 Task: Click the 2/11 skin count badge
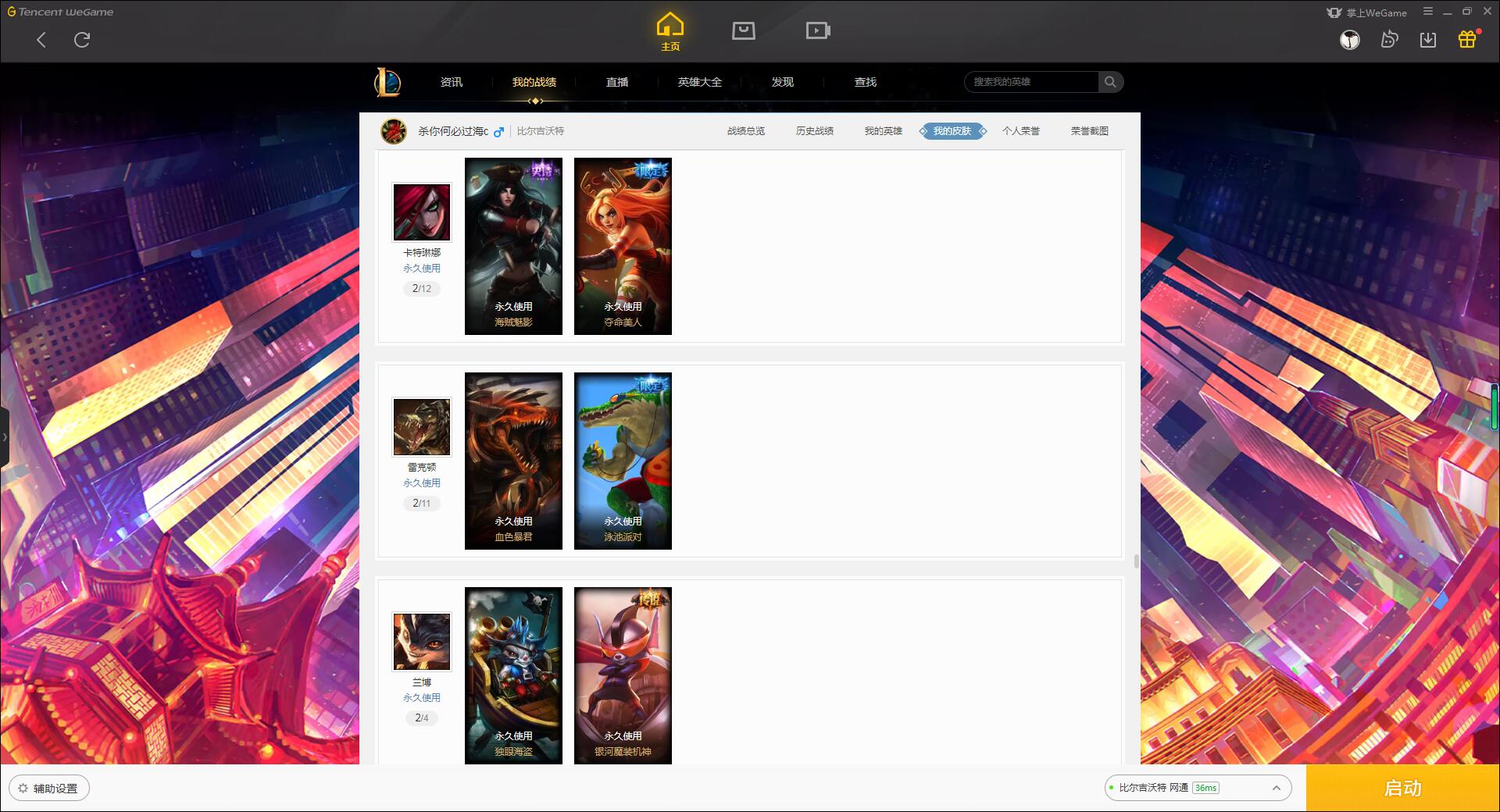(x=422, y=504)
